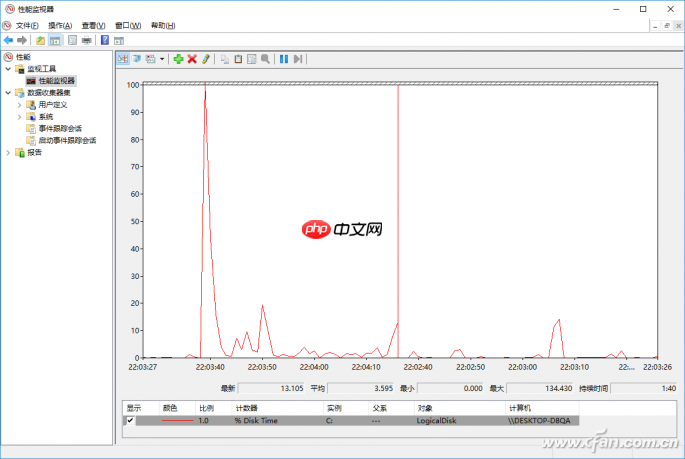Add counters with the green plus
The image size is (685, 459).
point(178,59)
